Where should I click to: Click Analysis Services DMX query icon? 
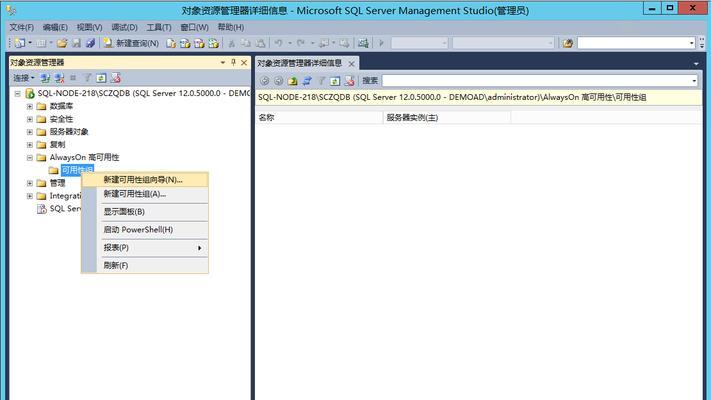click(x=199, y=43)
